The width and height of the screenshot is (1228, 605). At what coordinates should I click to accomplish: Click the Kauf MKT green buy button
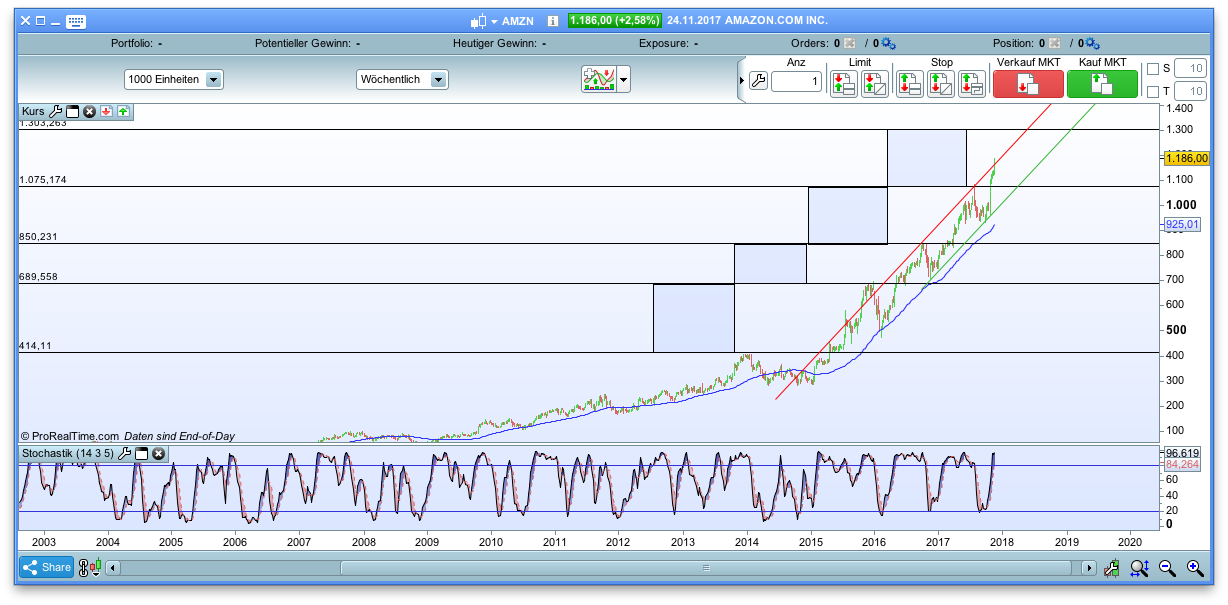[x=1102, y=84]
